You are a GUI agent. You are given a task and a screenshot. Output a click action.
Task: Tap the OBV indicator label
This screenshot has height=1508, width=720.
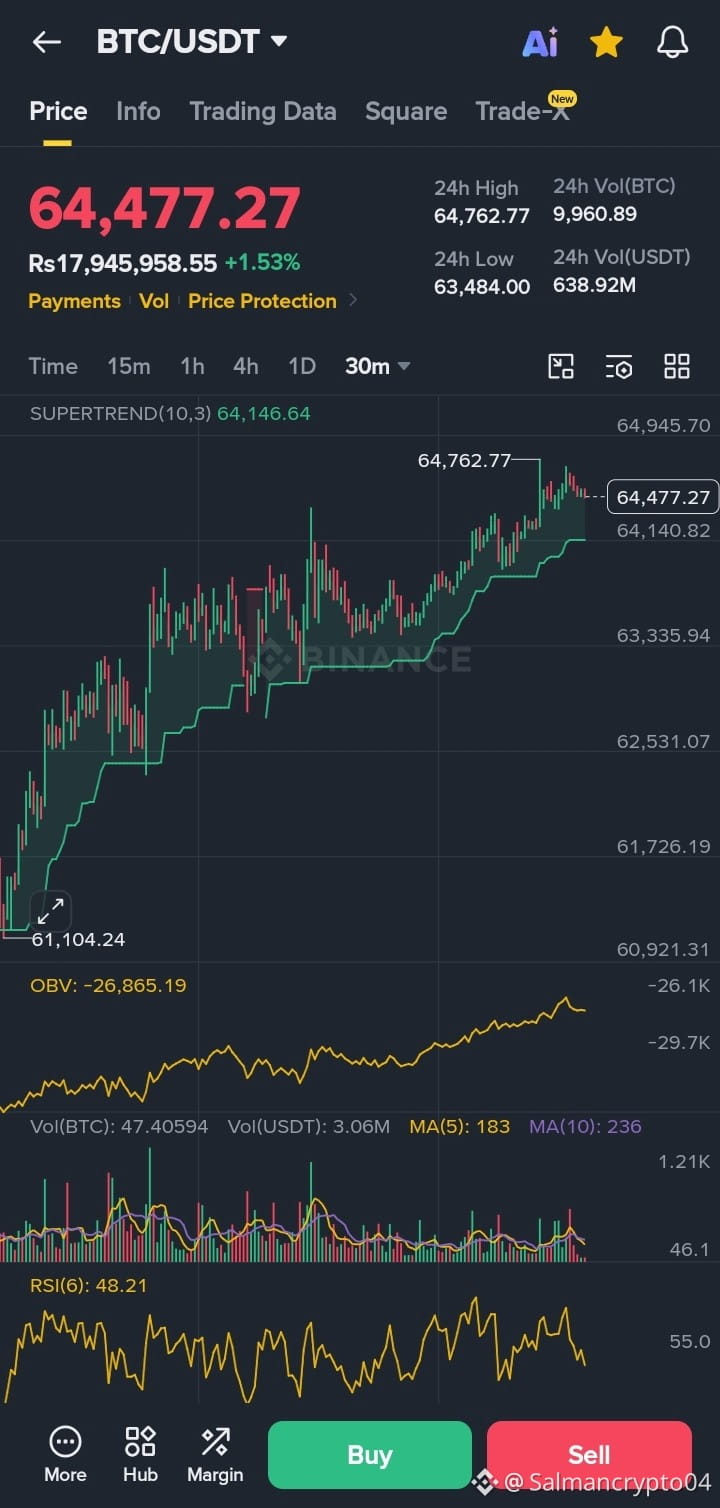(x=108, y=985)
